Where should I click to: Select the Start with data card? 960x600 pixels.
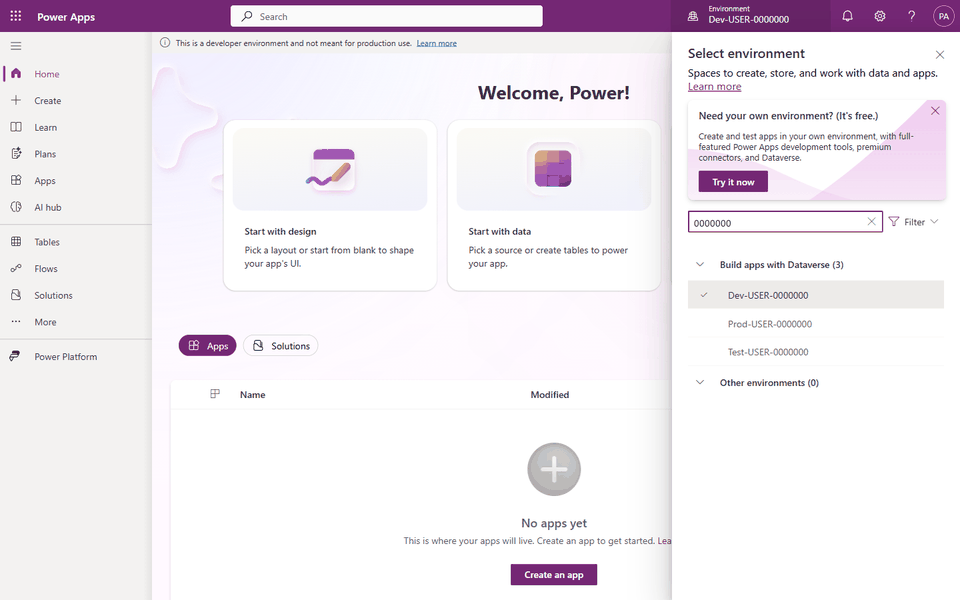[554, 205]
